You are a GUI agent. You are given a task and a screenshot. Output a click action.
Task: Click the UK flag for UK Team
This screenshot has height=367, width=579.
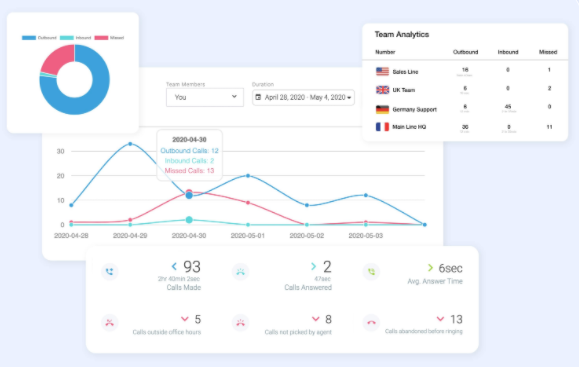382,90
